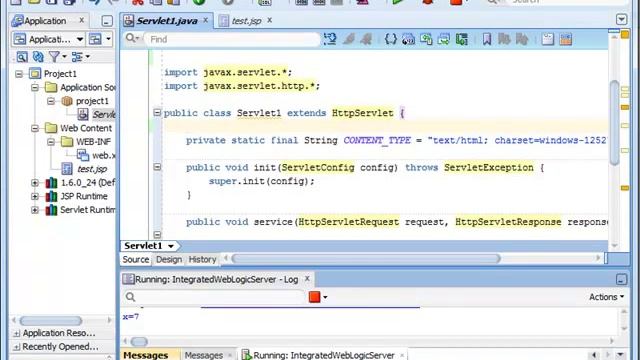Click the magnifier icon in Application navigator toolbar
Viewport: 640px width, 360px height.
[x=22, y=57]
